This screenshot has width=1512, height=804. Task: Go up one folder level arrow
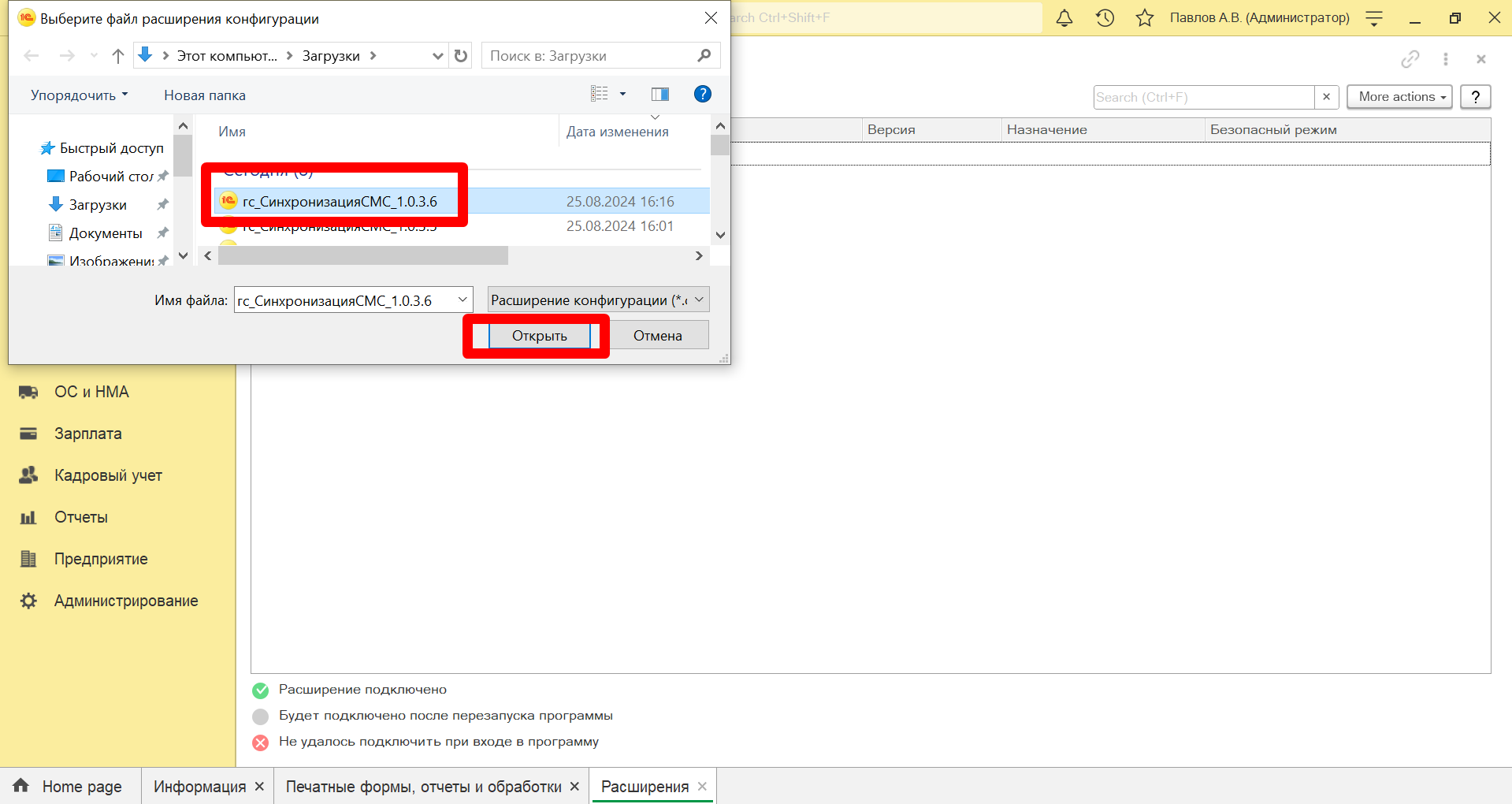click(x=118, y=56)
